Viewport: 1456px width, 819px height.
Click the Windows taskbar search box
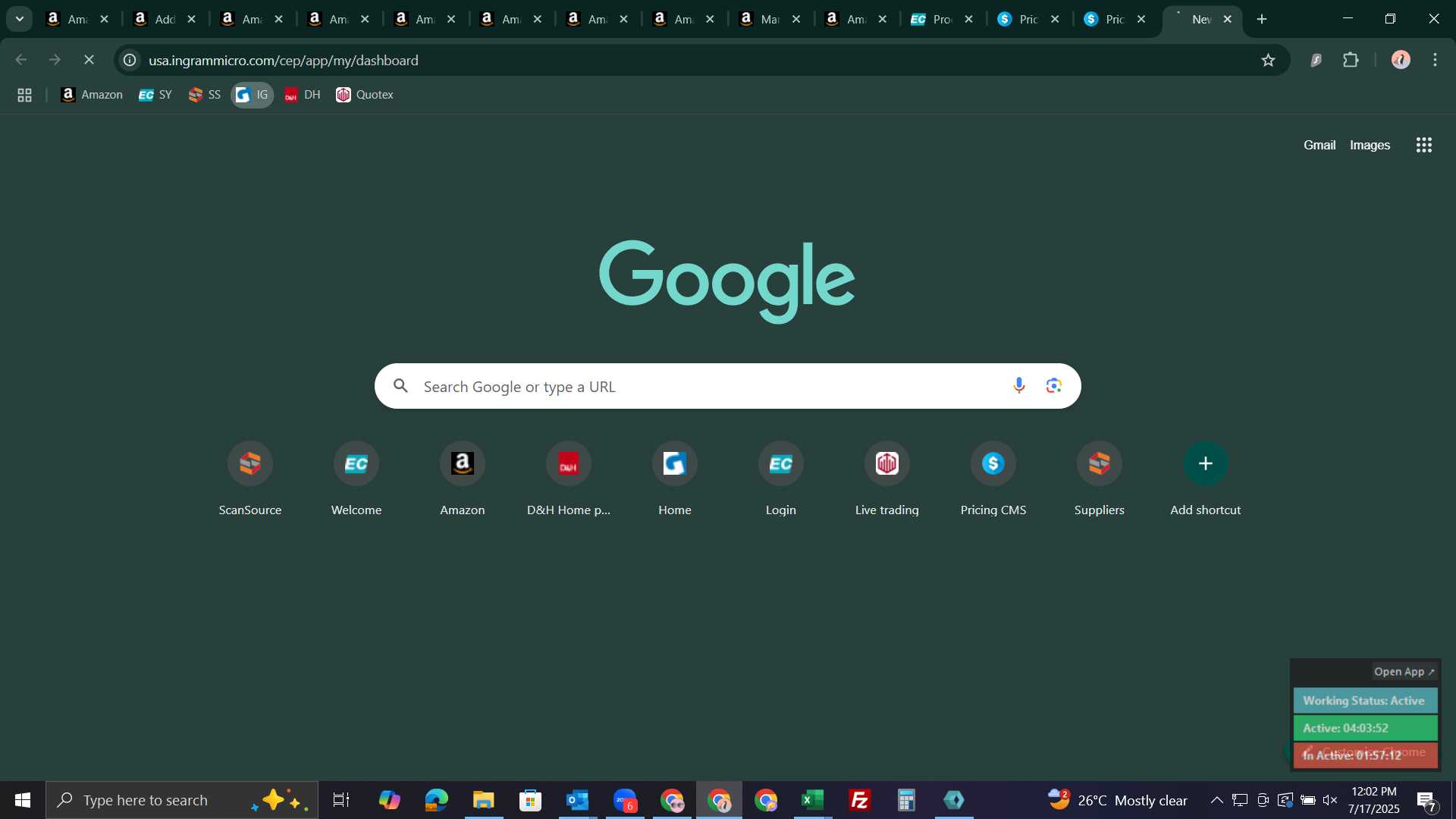click(x=182, y=800)
